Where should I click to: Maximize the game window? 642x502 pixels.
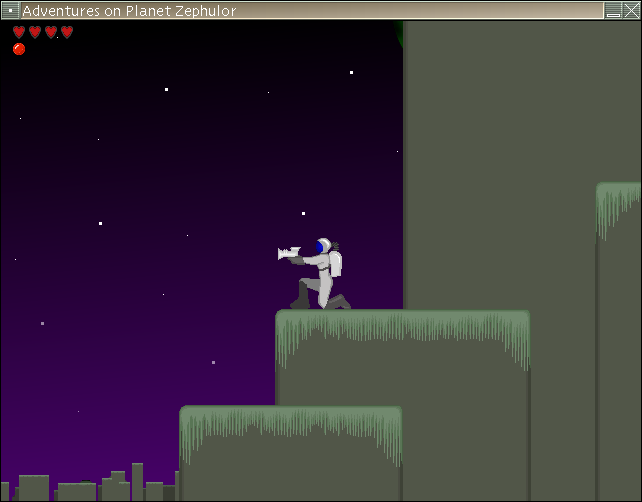tap(612, 10)
